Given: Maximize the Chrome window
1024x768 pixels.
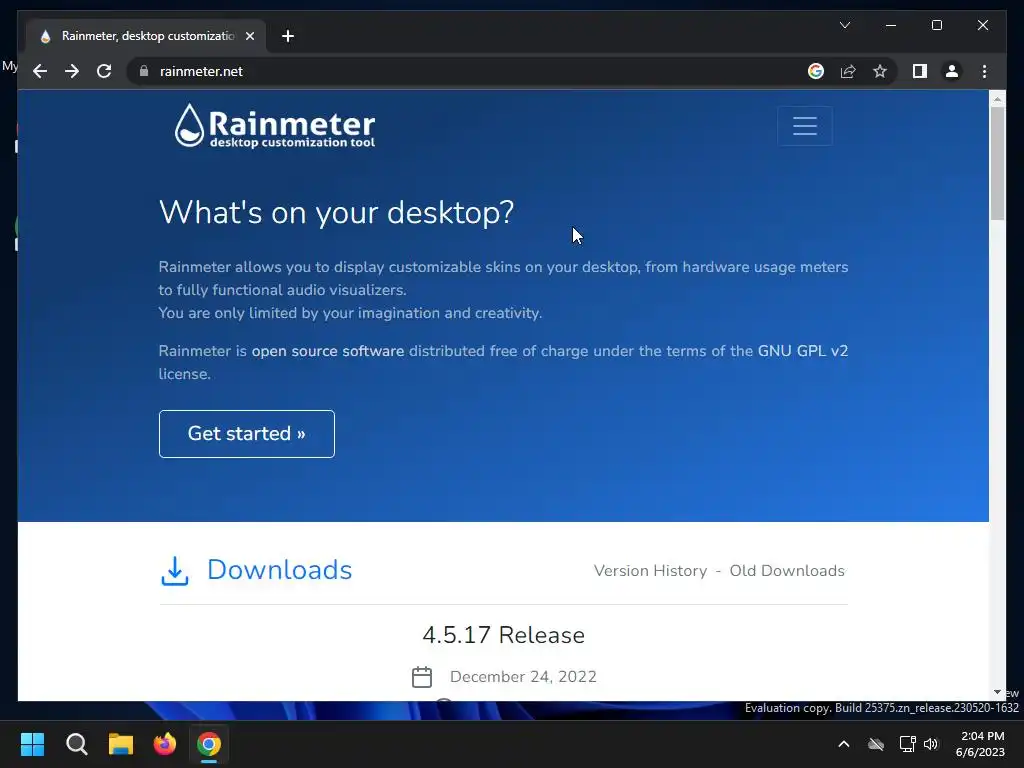Looking at the screenshot, I should pyautogui.click(x=936, y=25).
